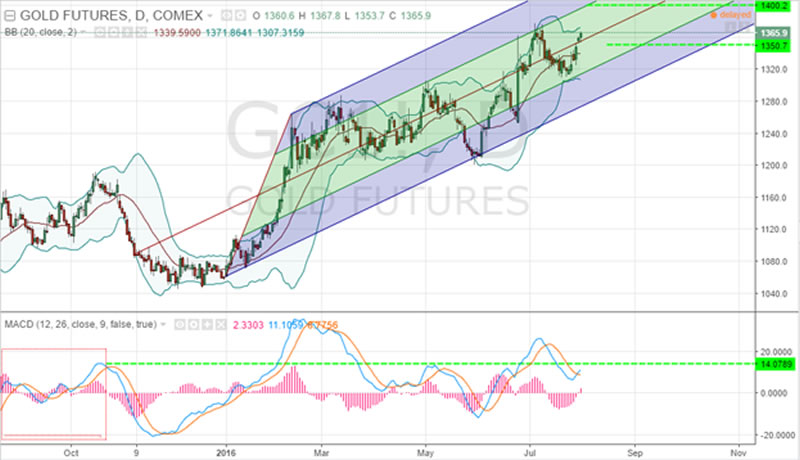The width and height of the screenshot is (800, 460).
Task: Click the BB lower value 1307.3159
Action: tap(281, 33)
